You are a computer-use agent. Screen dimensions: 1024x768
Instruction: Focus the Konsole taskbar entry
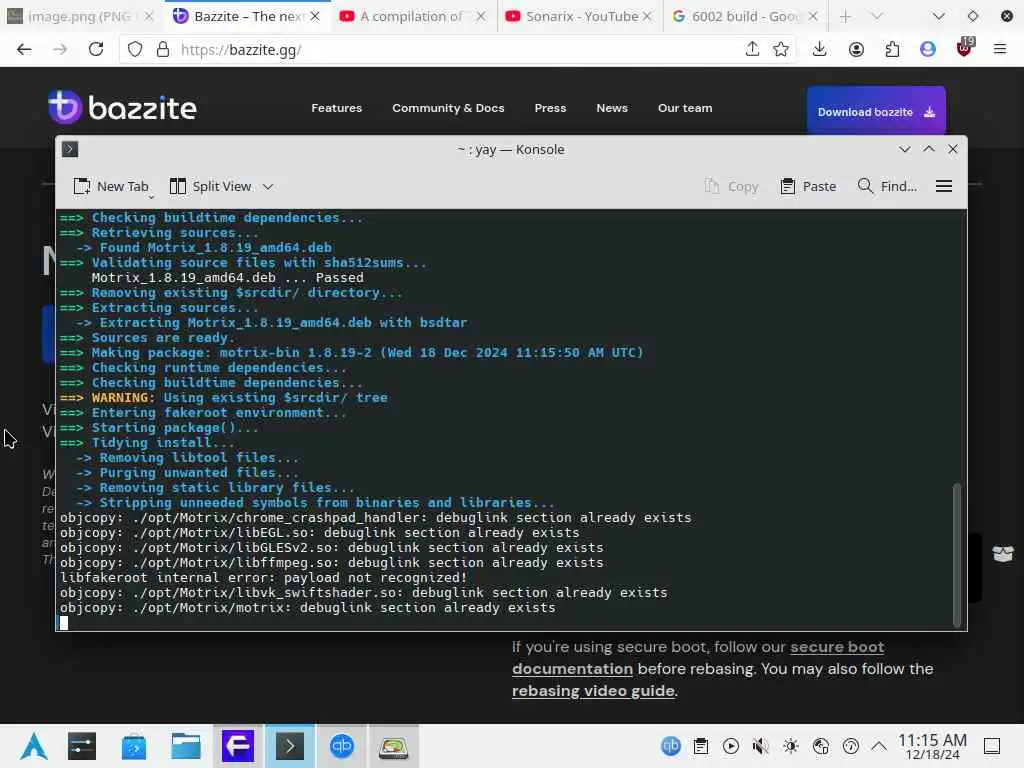289,746
